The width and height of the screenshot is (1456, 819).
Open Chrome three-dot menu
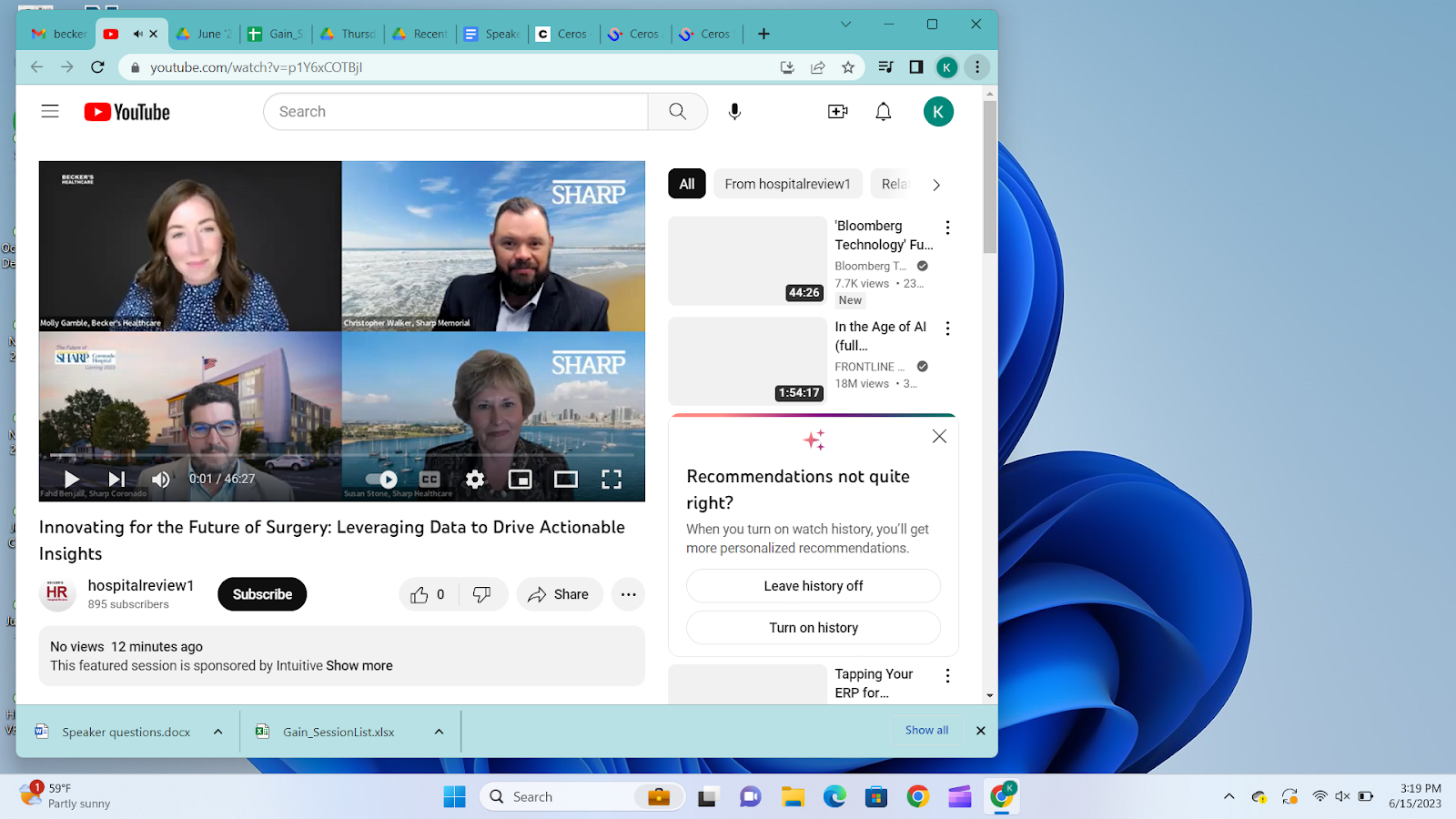[977, 67]
